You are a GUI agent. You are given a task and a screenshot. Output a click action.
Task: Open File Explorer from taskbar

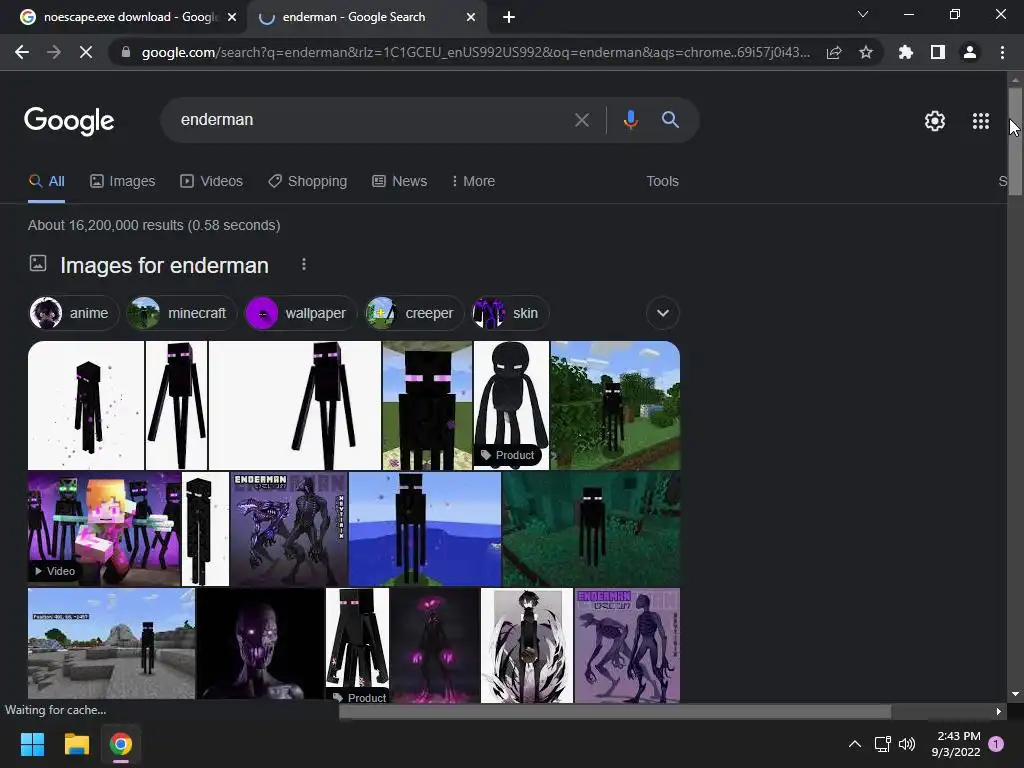(76, 744)
